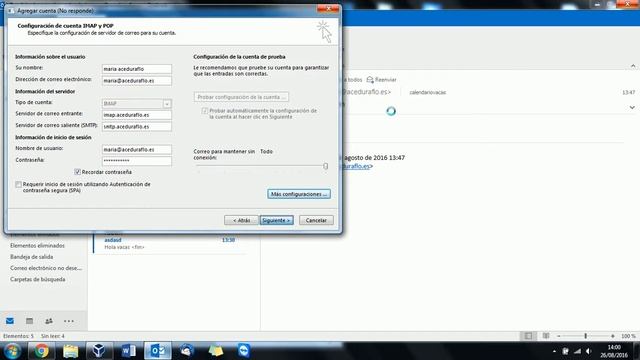The image size is (640, 360).
Task: Click the Elementos: 5 status bar text
Action: coord(18,336)
